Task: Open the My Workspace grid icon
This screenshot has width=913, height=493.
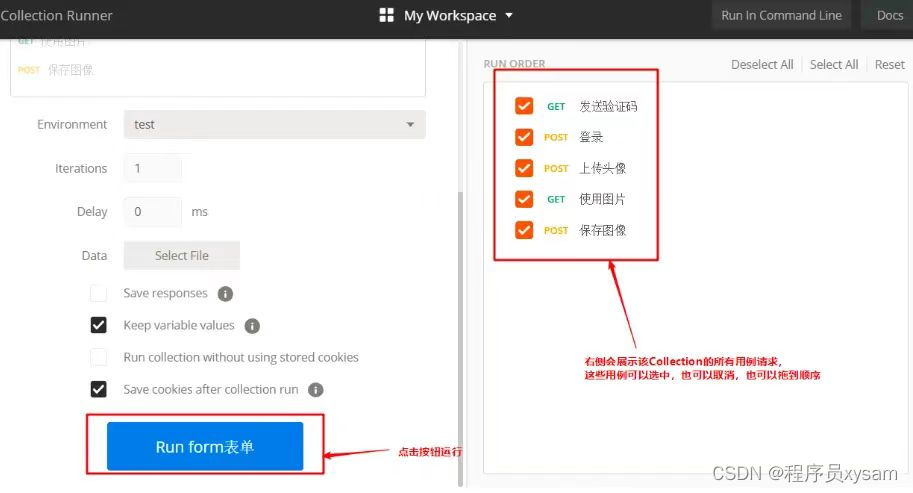Action: [x=386, y=15]
